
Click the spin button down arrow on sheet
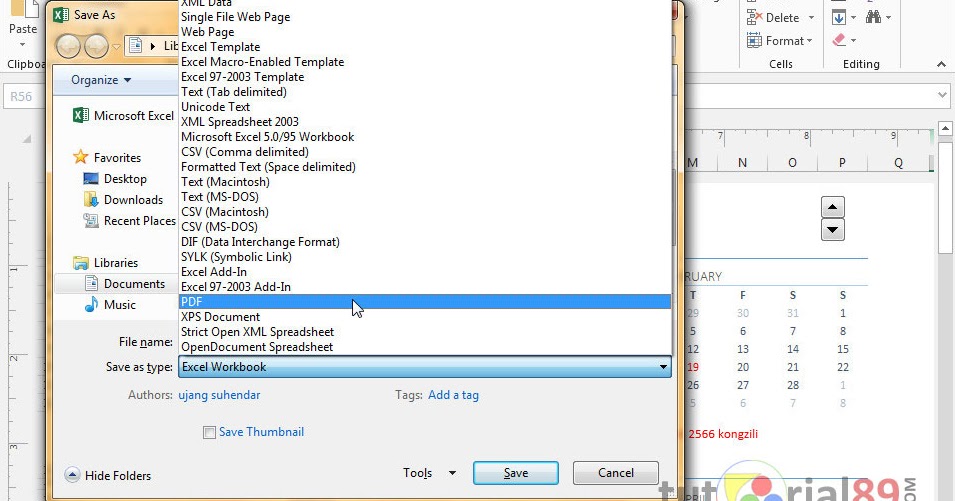coord(833,230)
